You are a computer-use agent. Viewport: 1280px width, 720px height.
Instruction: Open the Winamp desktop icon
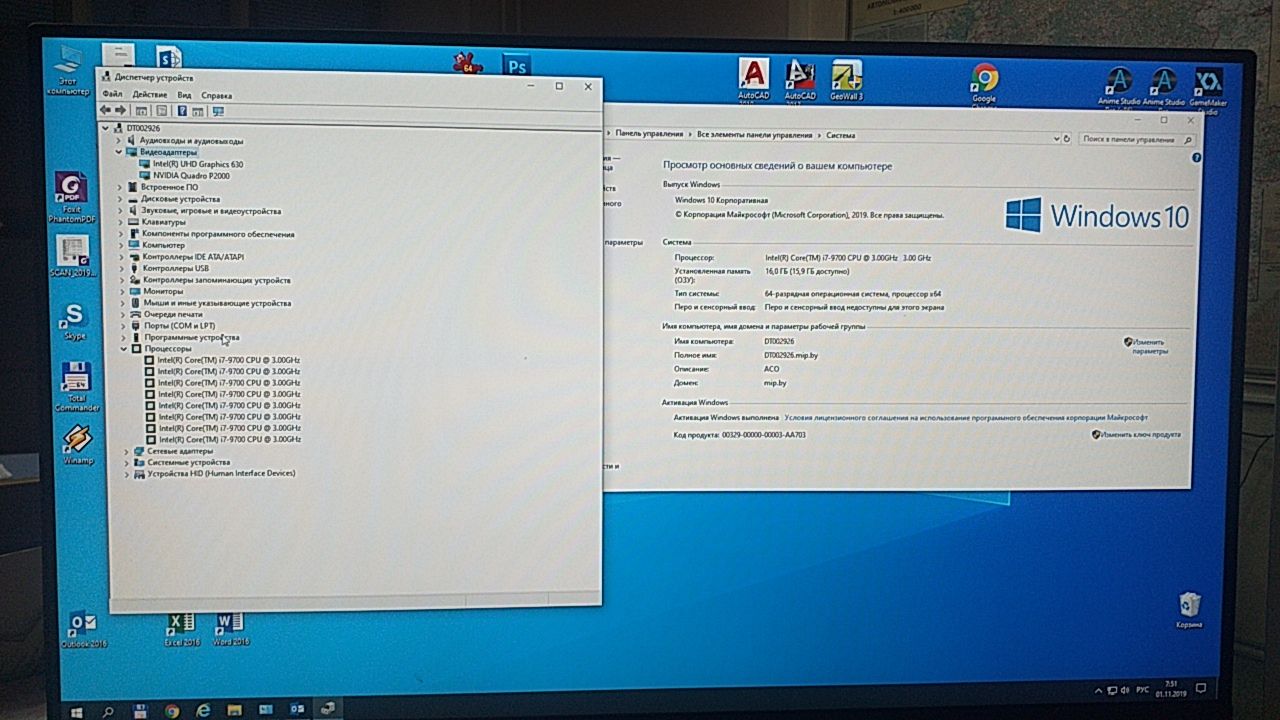click(78, 446)
